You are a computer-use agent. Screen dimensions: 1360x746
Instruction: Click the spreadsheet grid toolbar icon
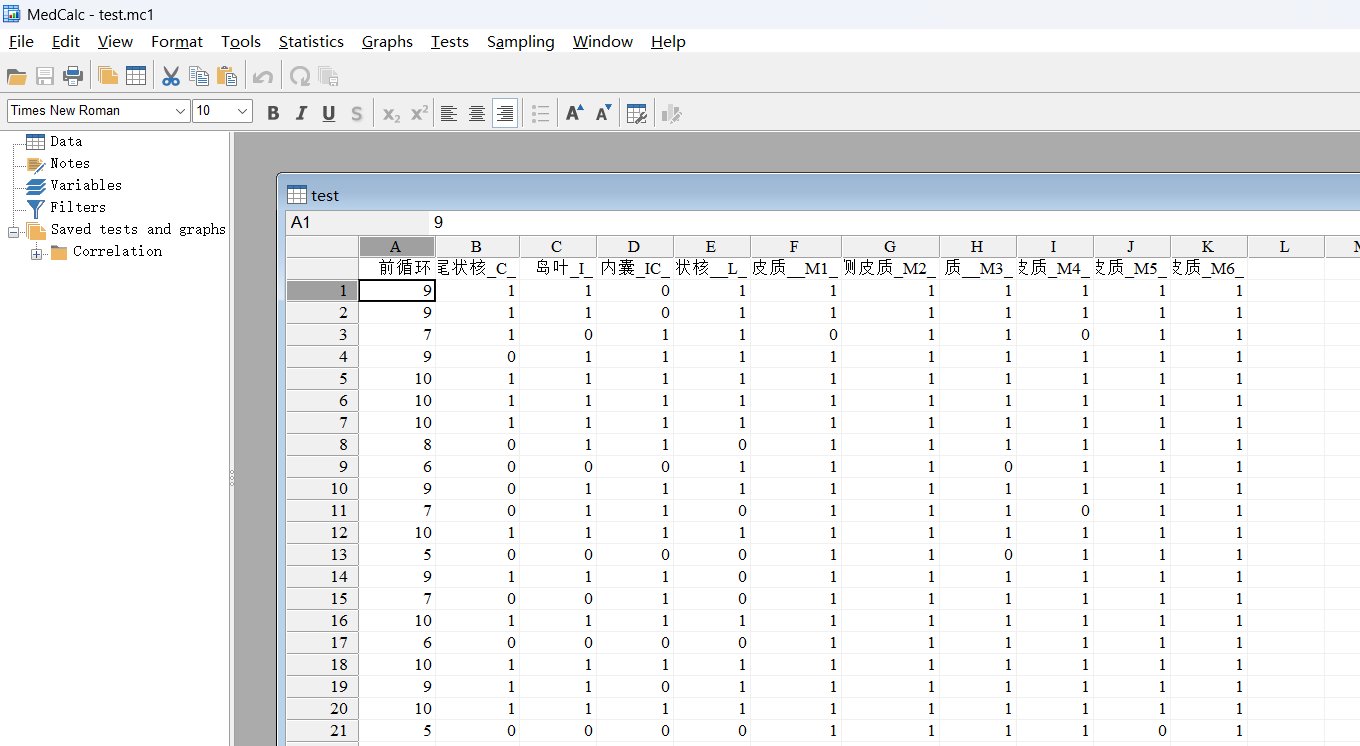point(136,76)
